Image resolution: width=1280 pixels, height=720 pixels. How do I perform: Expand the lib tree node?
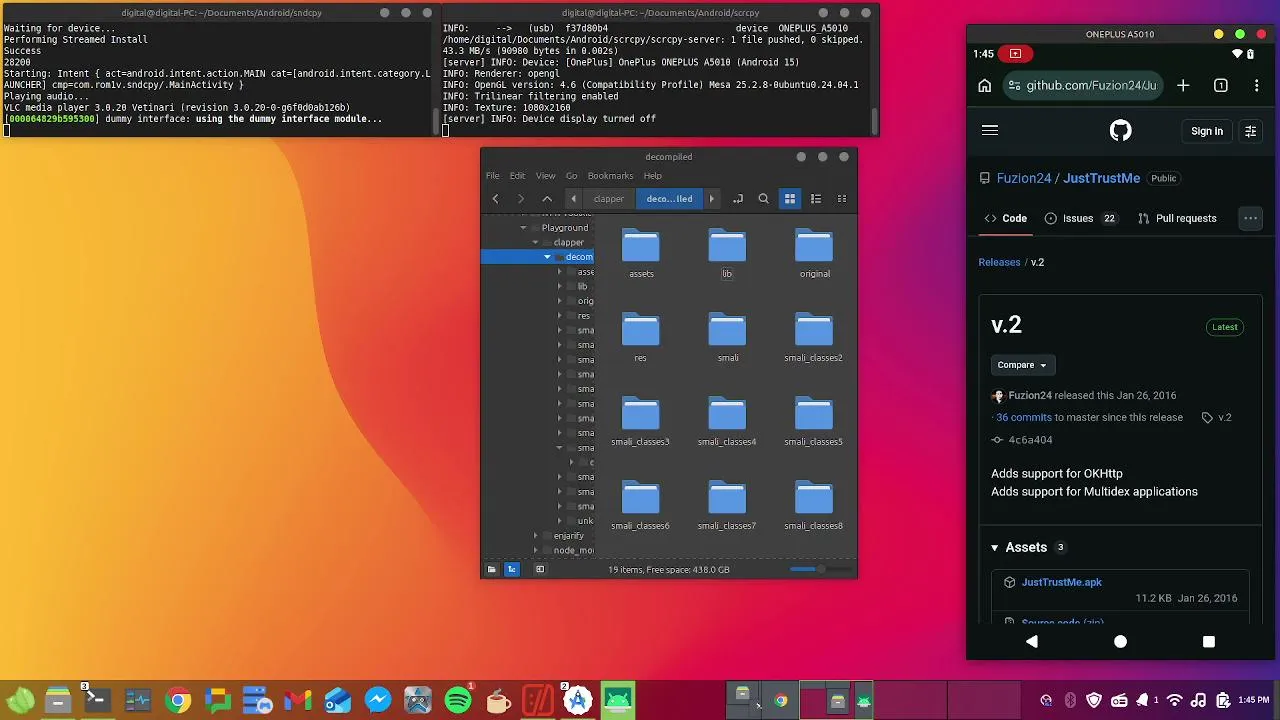point(559,287)
